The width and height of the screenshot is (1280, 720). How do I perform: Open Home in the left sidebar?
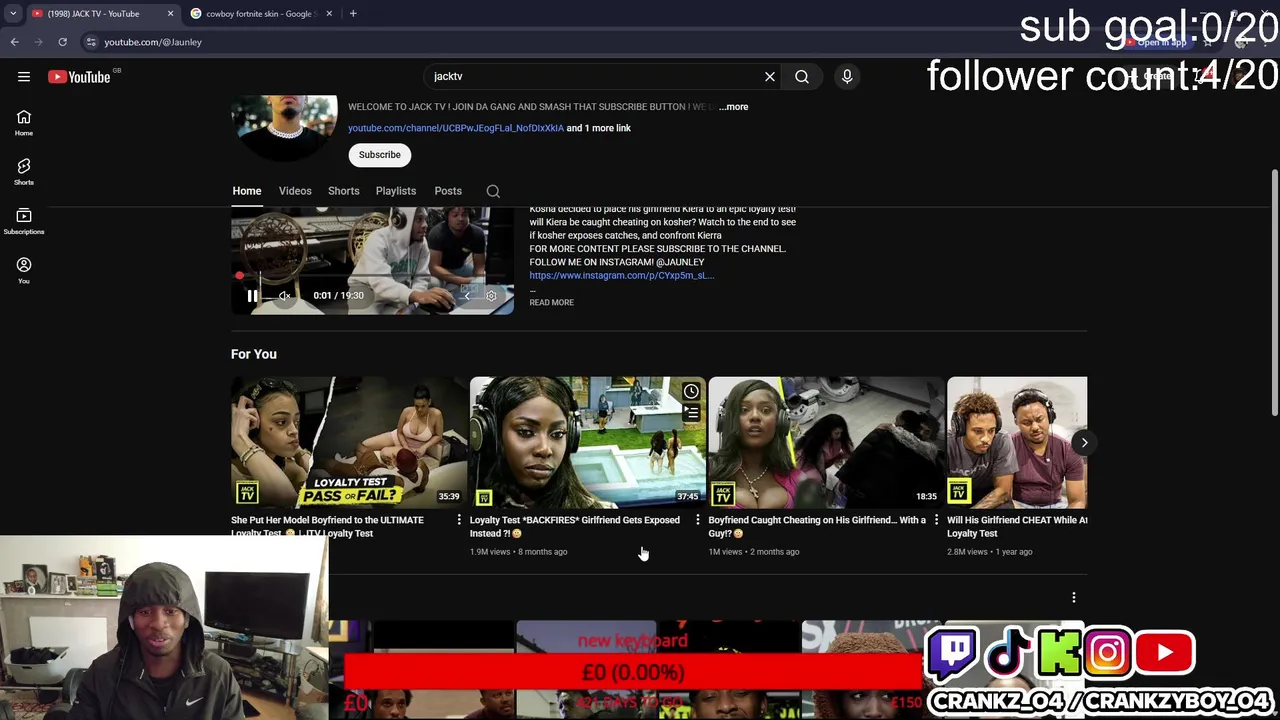pyautogui.click(x=24, y=123)
